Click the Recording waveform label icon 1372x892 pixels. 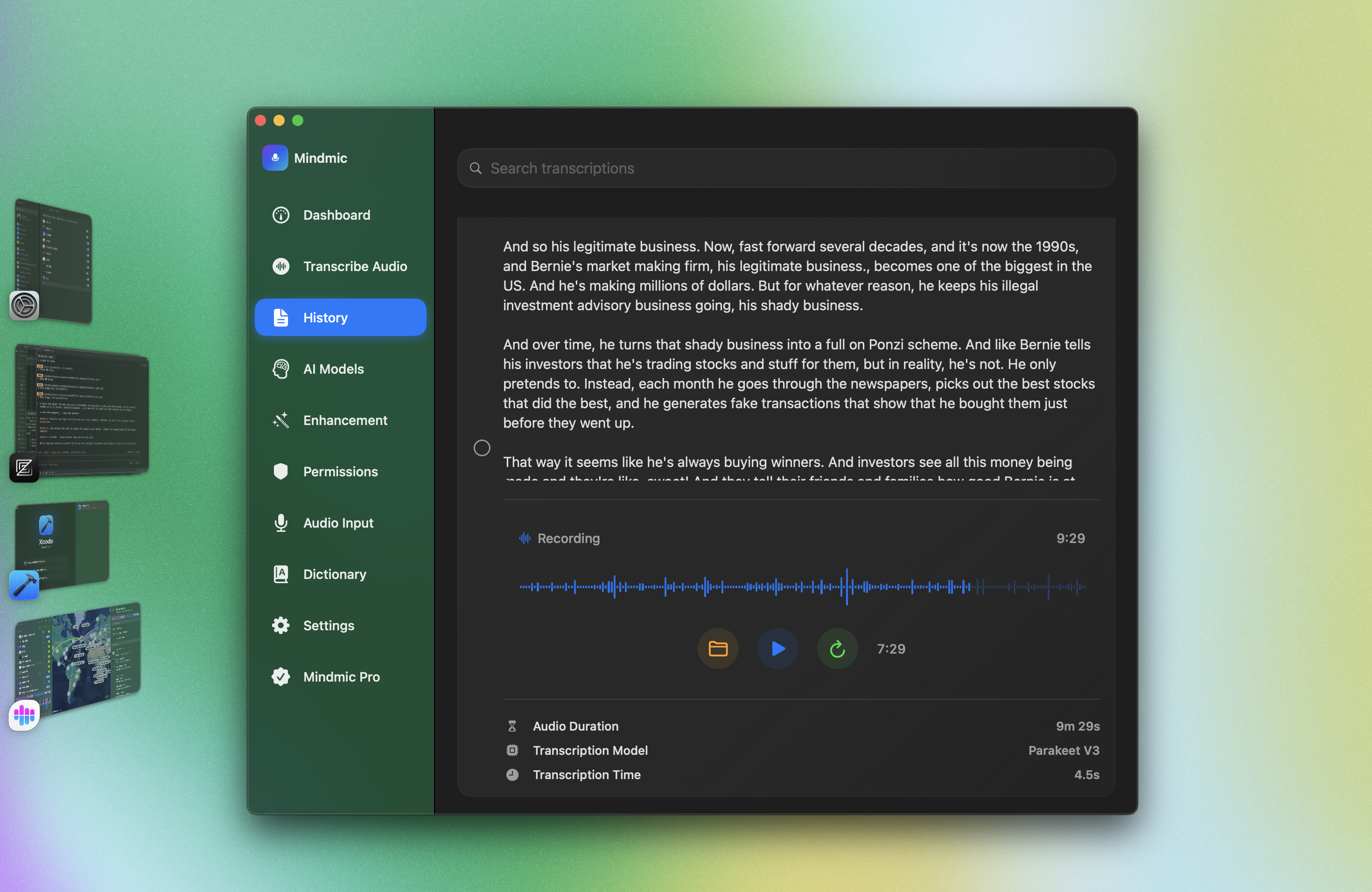(524, 538)
